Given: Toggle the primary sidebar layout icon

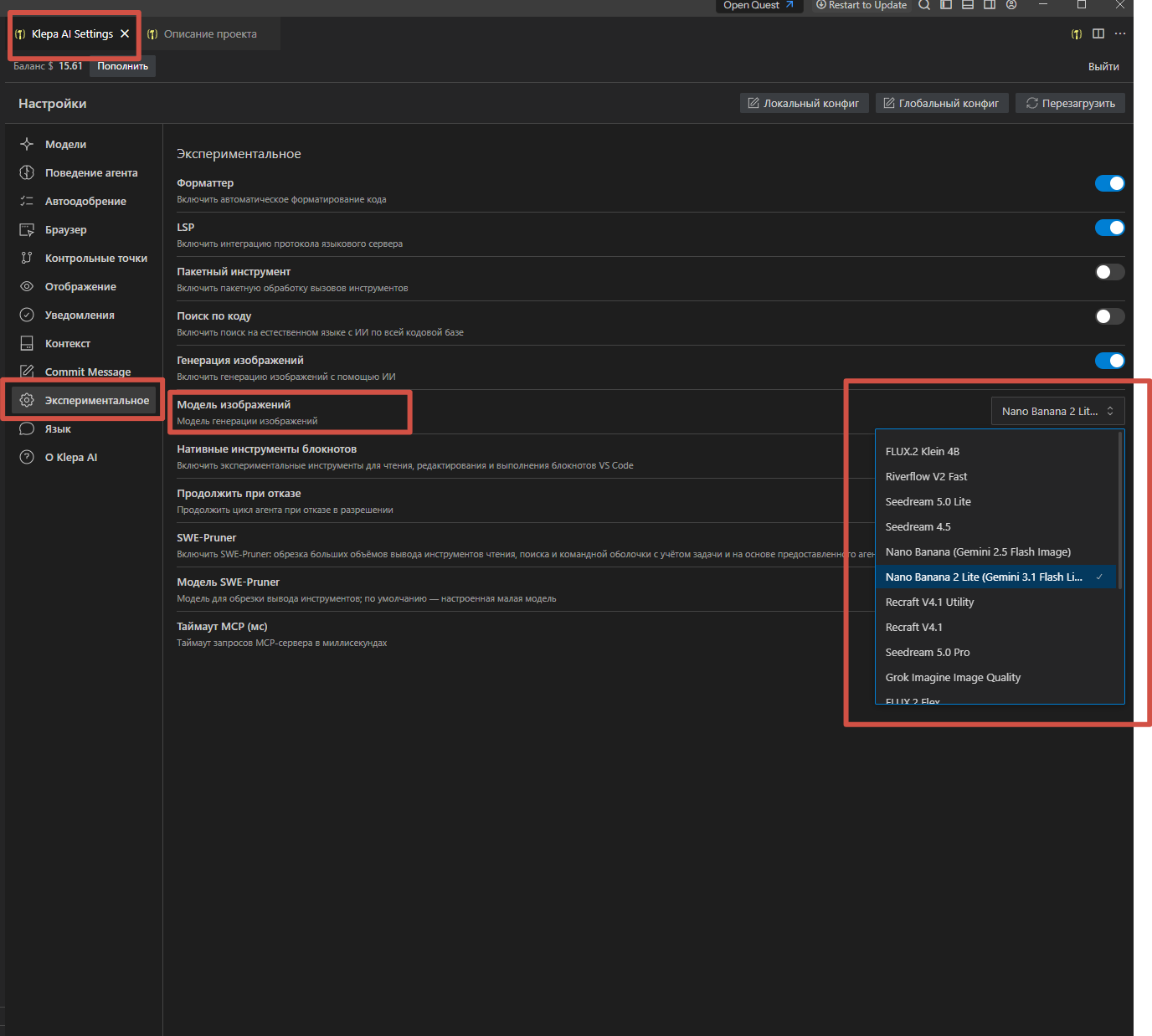Looking at the screenshot, I should [x=946, y=5].
